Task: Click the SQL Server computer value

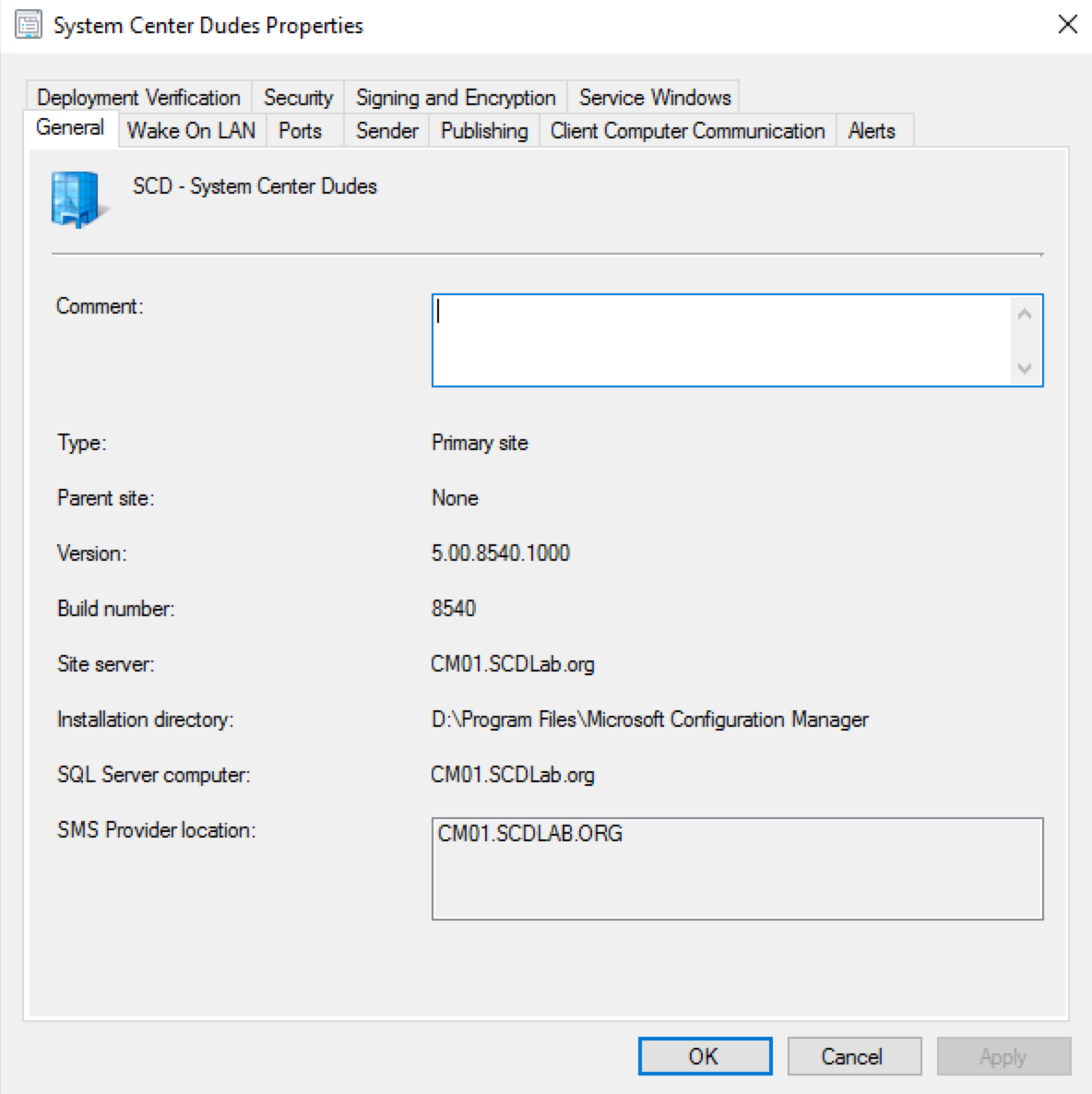Action: (513, 775)
